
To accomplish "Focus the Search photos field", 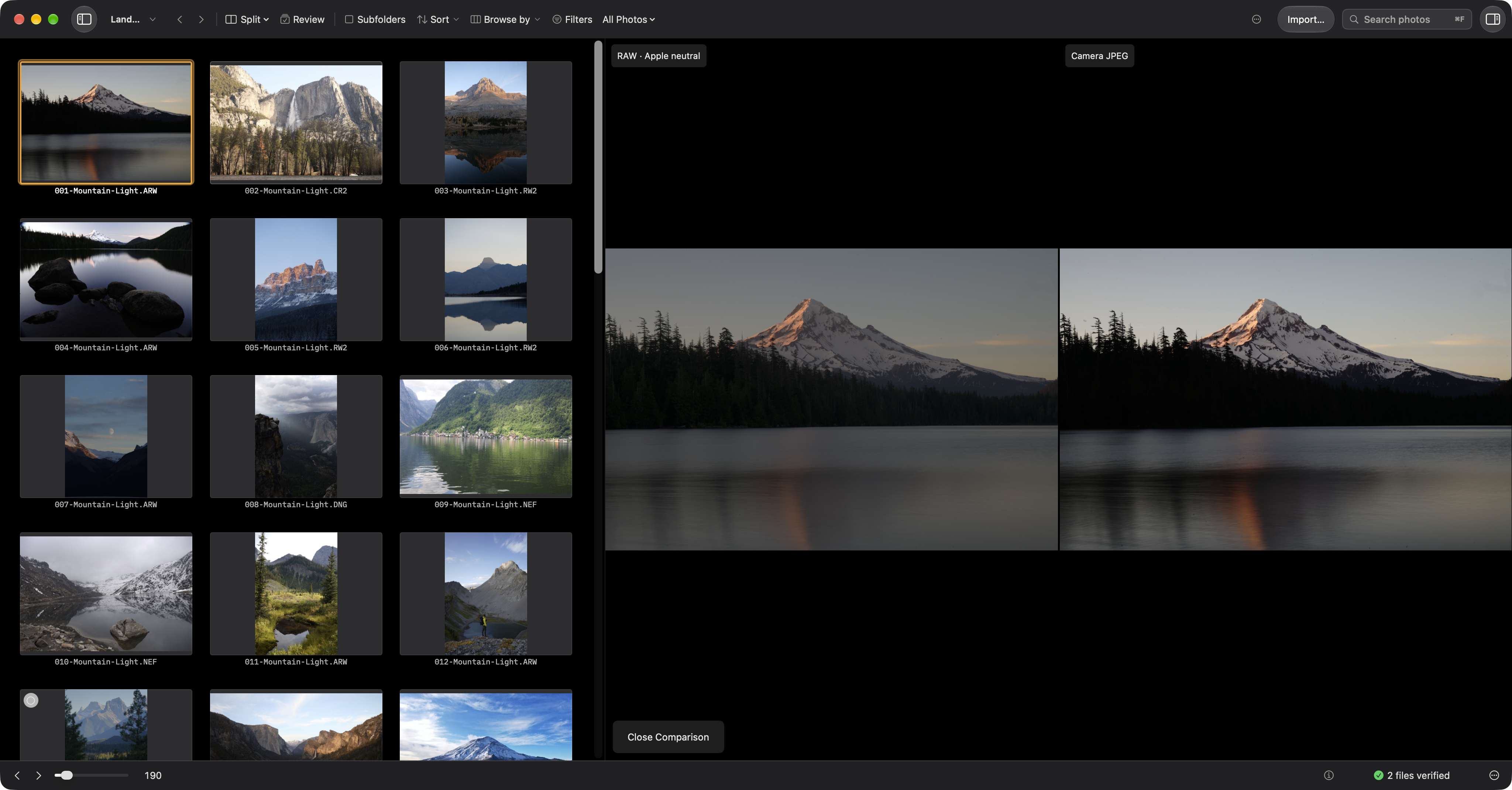I will [1407, 19].
